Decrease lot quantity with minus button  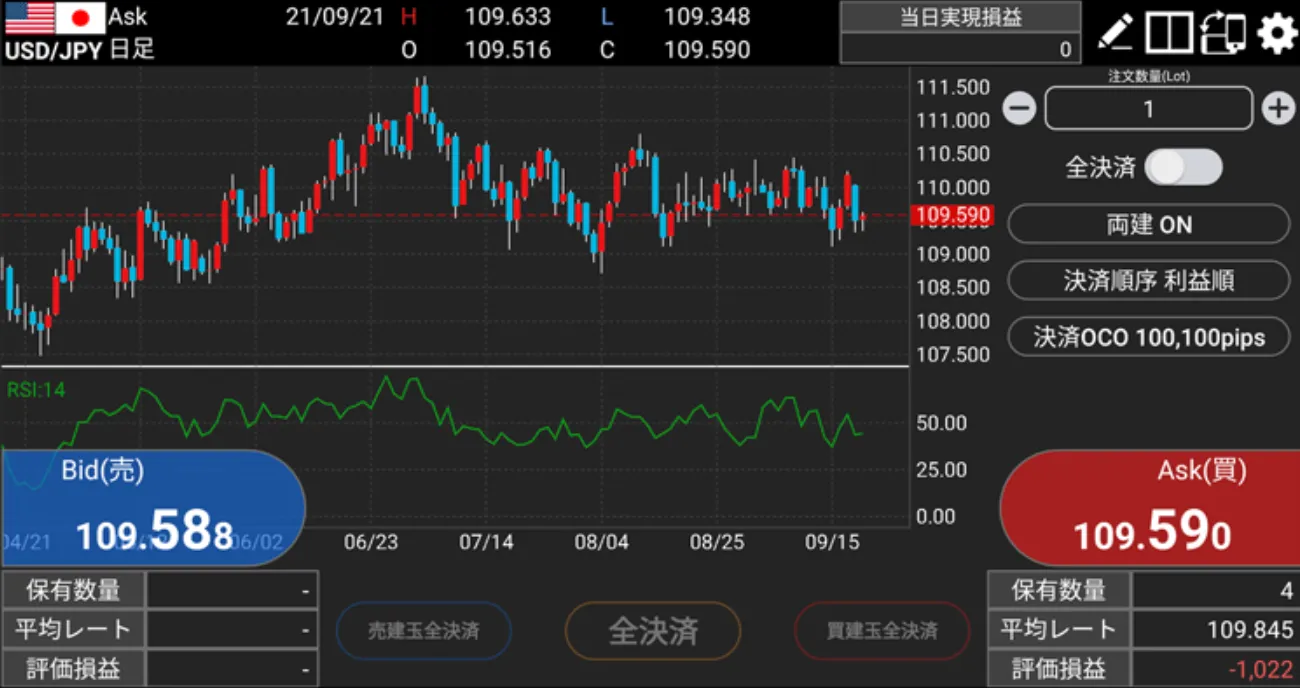pyautogui.click(x=1019, y=108)
